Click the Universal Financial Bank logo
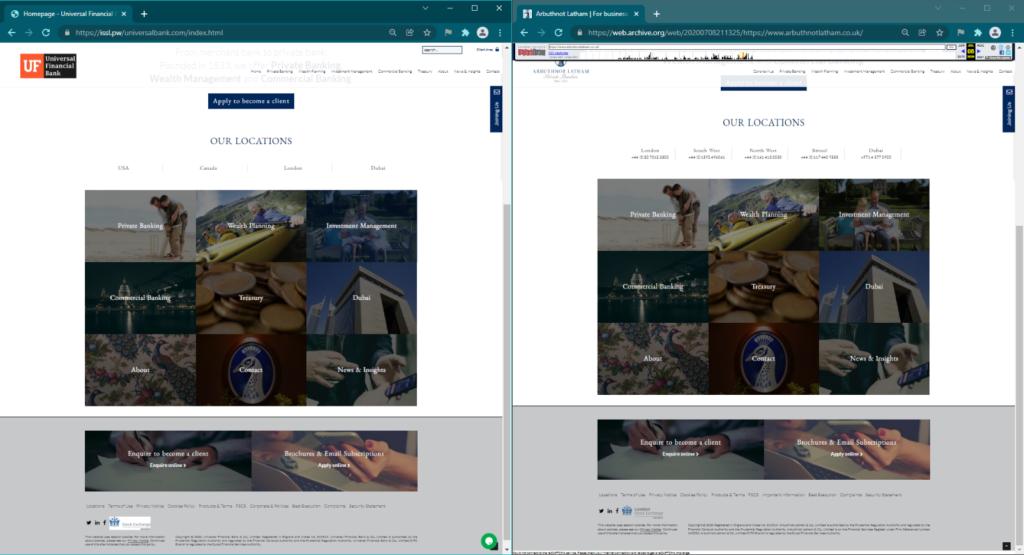The width and height of the screenshot is (1024, 555). click(48, 66)
